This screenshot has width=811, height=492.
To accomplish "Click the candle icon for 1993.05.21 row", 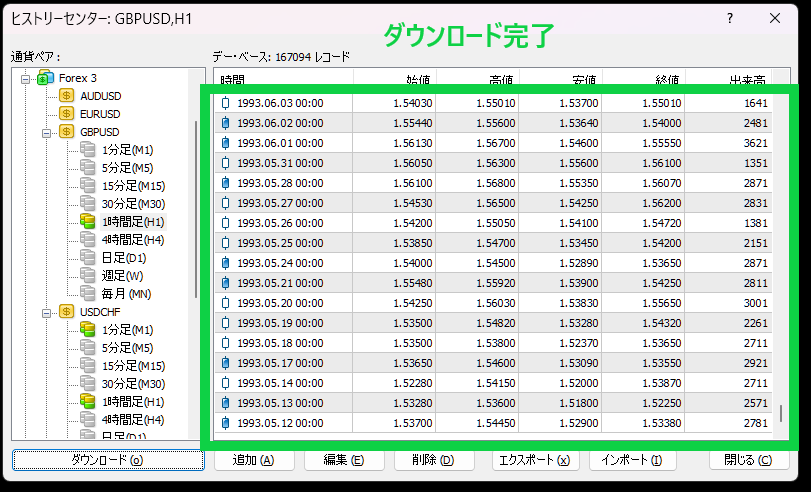I will click(x=225, y=283).
